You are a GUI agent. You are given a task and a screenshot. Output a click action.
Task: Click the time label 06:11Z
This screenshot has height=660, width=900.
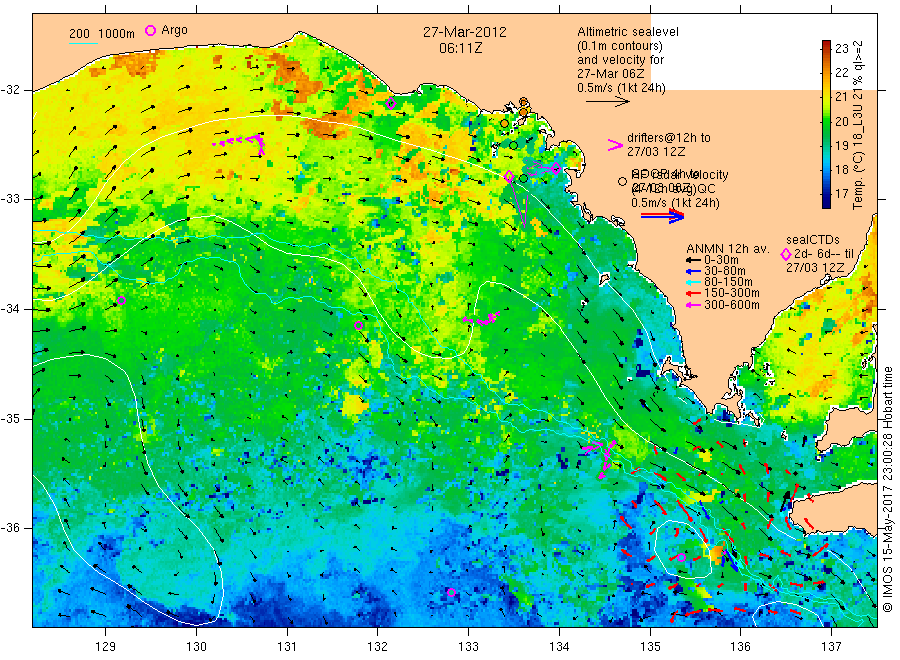[x=460, y=48]
